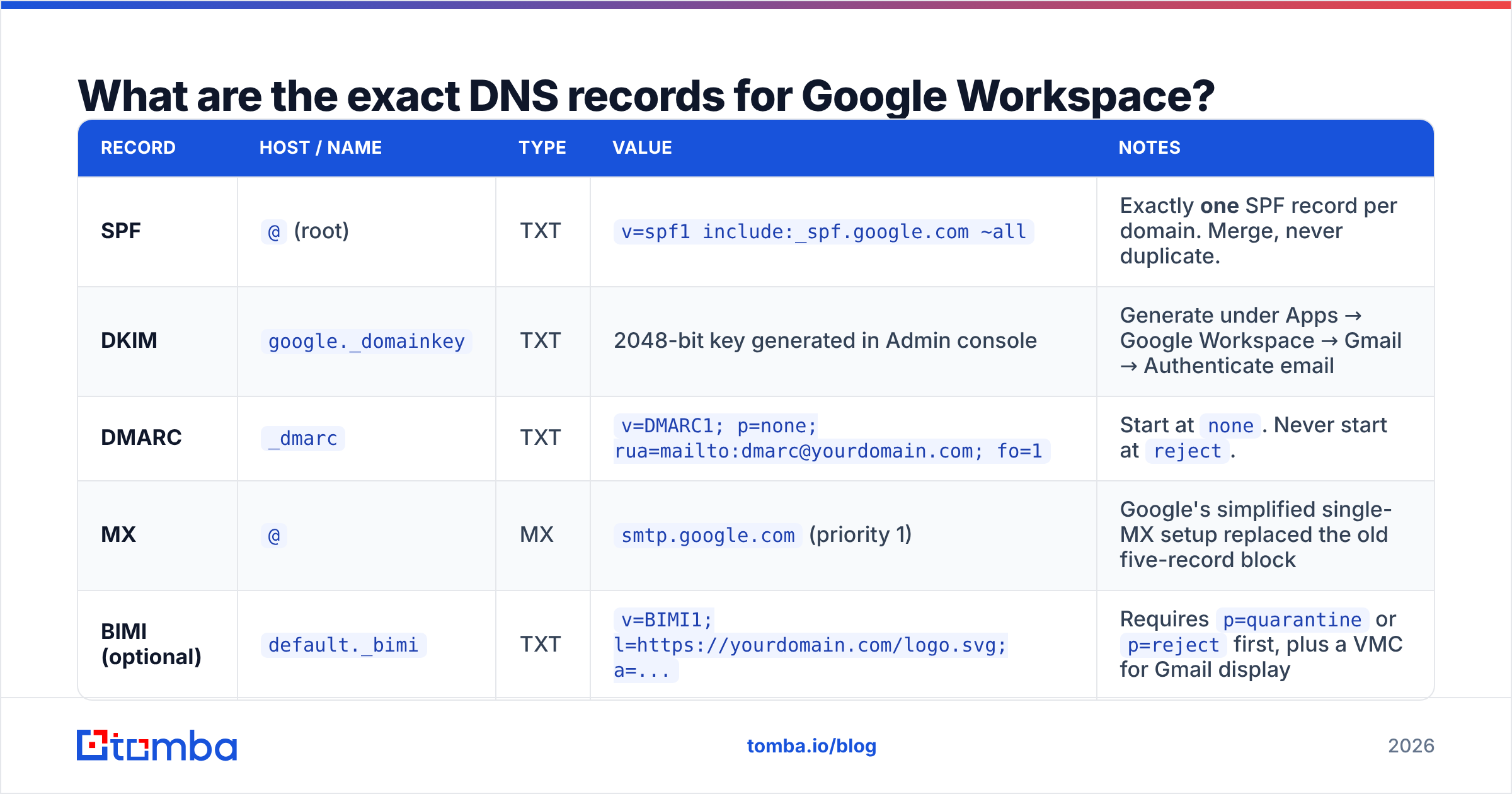Click the google._domainkey host value
The width and height of the screenshot is (1512, 794).
366,341
